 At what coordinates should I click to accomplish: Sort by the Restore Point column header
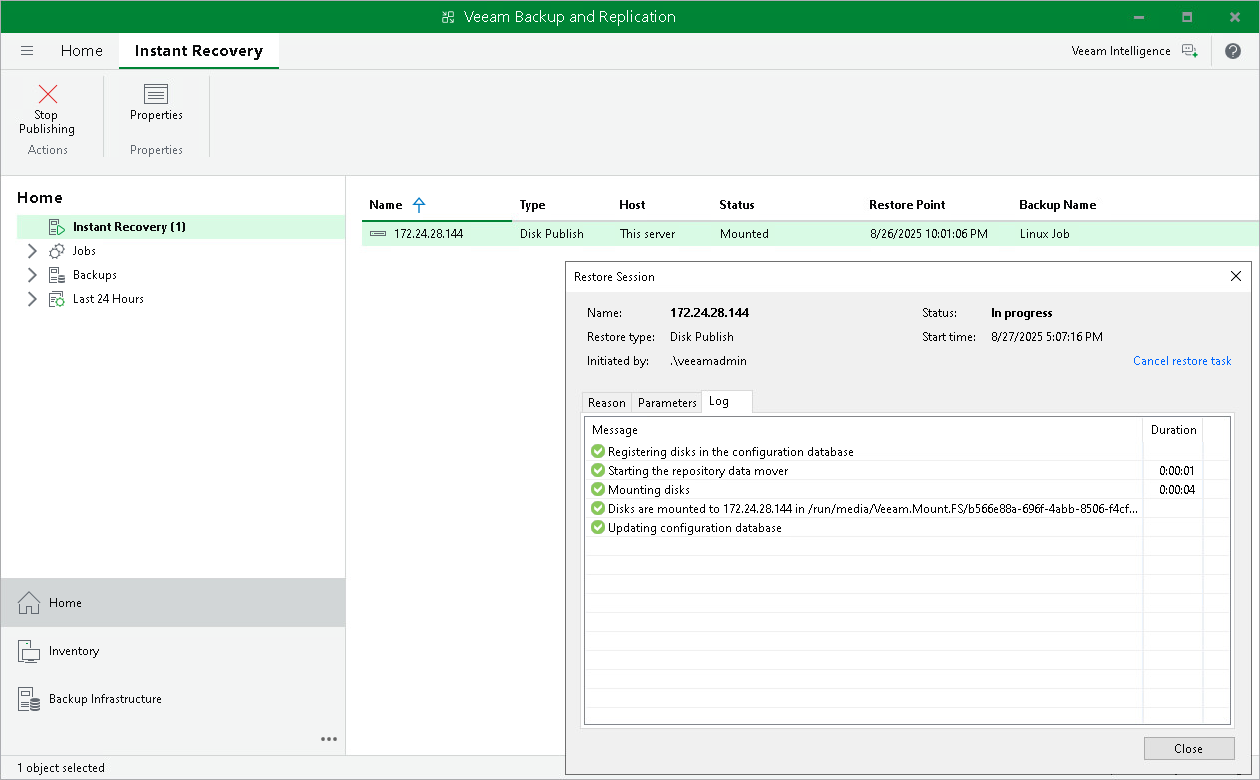click(907, 205)
